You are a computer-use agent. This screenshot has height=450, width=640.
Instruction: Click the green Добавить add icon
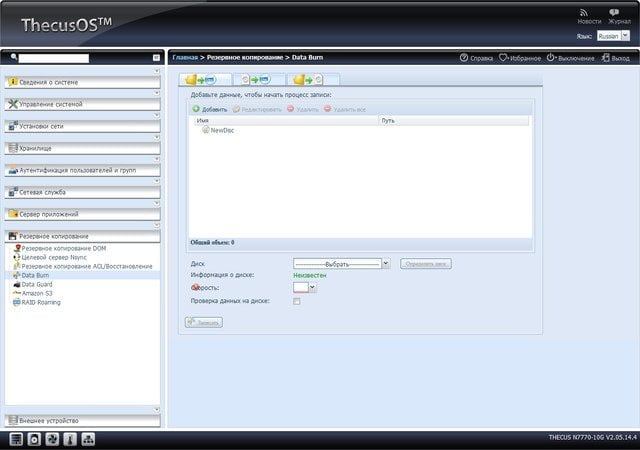(x=196, y=109)
